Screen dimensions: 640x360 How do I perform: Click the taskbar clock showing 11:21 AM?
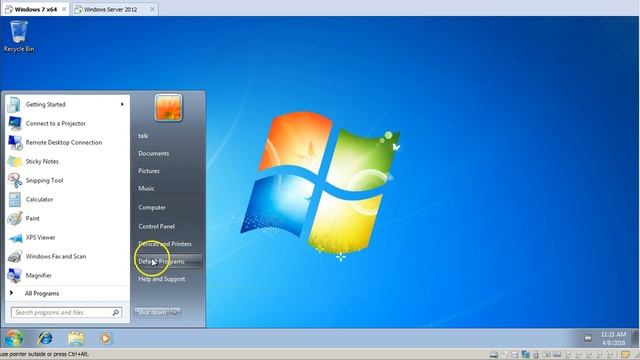click(613, 338)
